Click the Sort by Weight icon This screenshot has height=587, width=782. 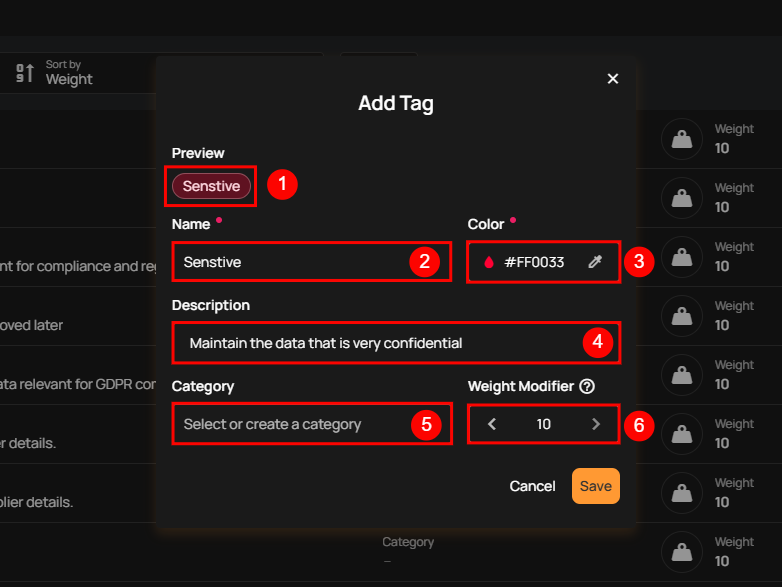(x=24, y=73)
